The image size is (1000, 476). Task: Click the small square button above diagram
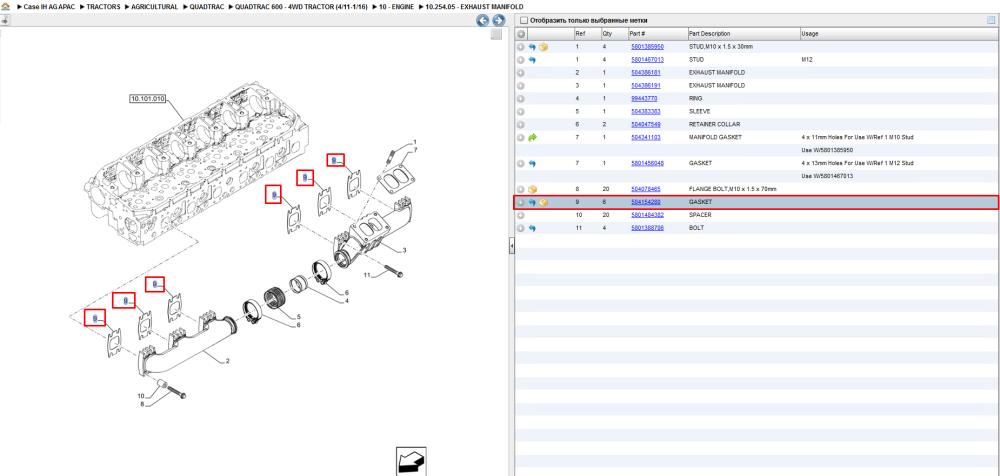coord(496,34)
